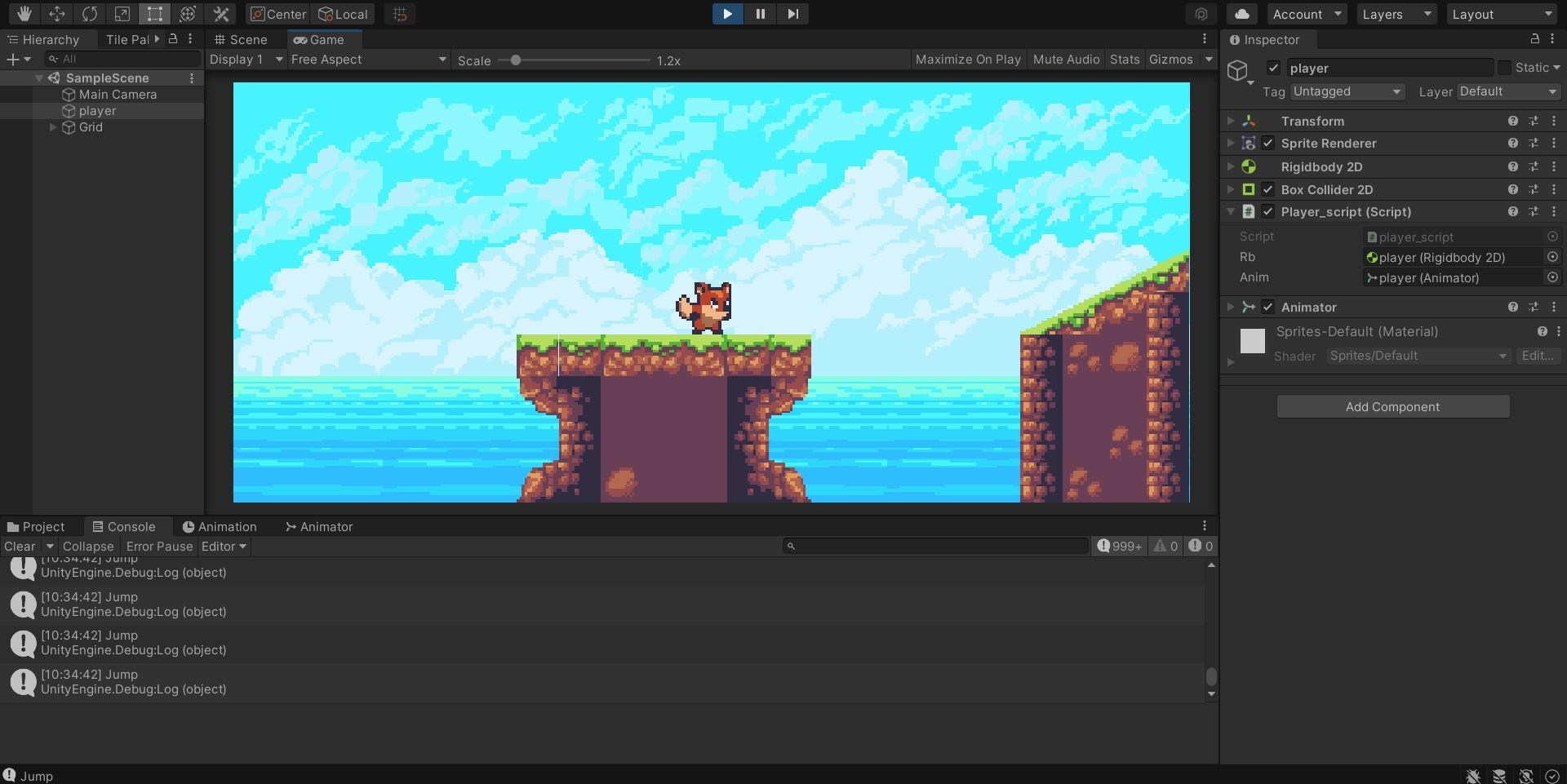The image size is (1567, 784).
Task: Open the Unity cloud services panel
Action: [x=1241, y=14]
